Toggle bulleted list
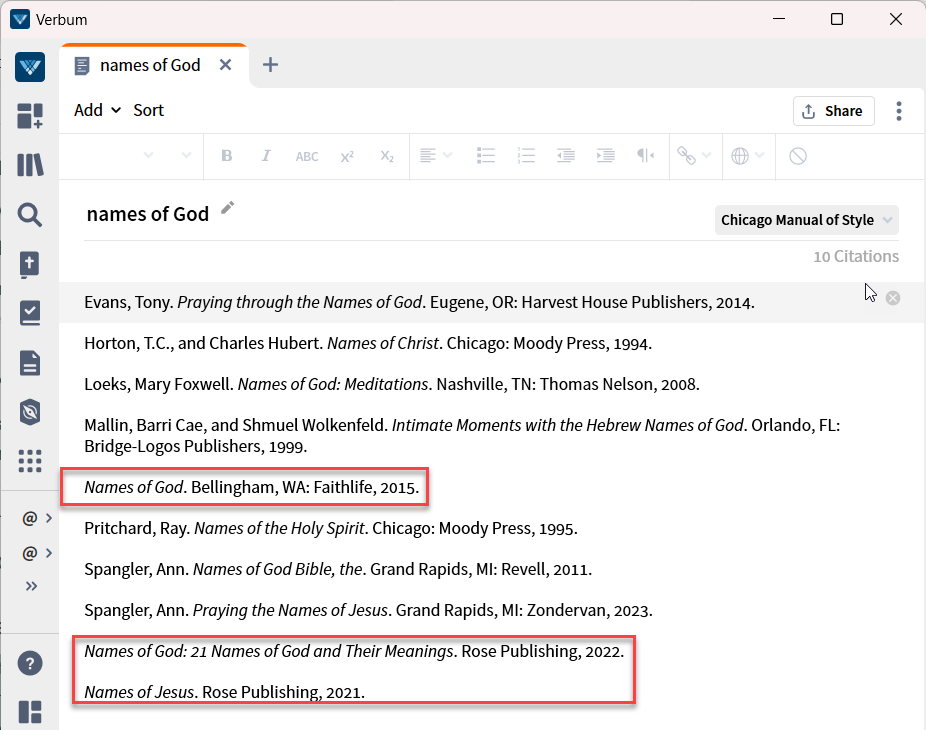The height and width of the screenshot is (730, 926). pyautogui.click(x=485, y=156)
